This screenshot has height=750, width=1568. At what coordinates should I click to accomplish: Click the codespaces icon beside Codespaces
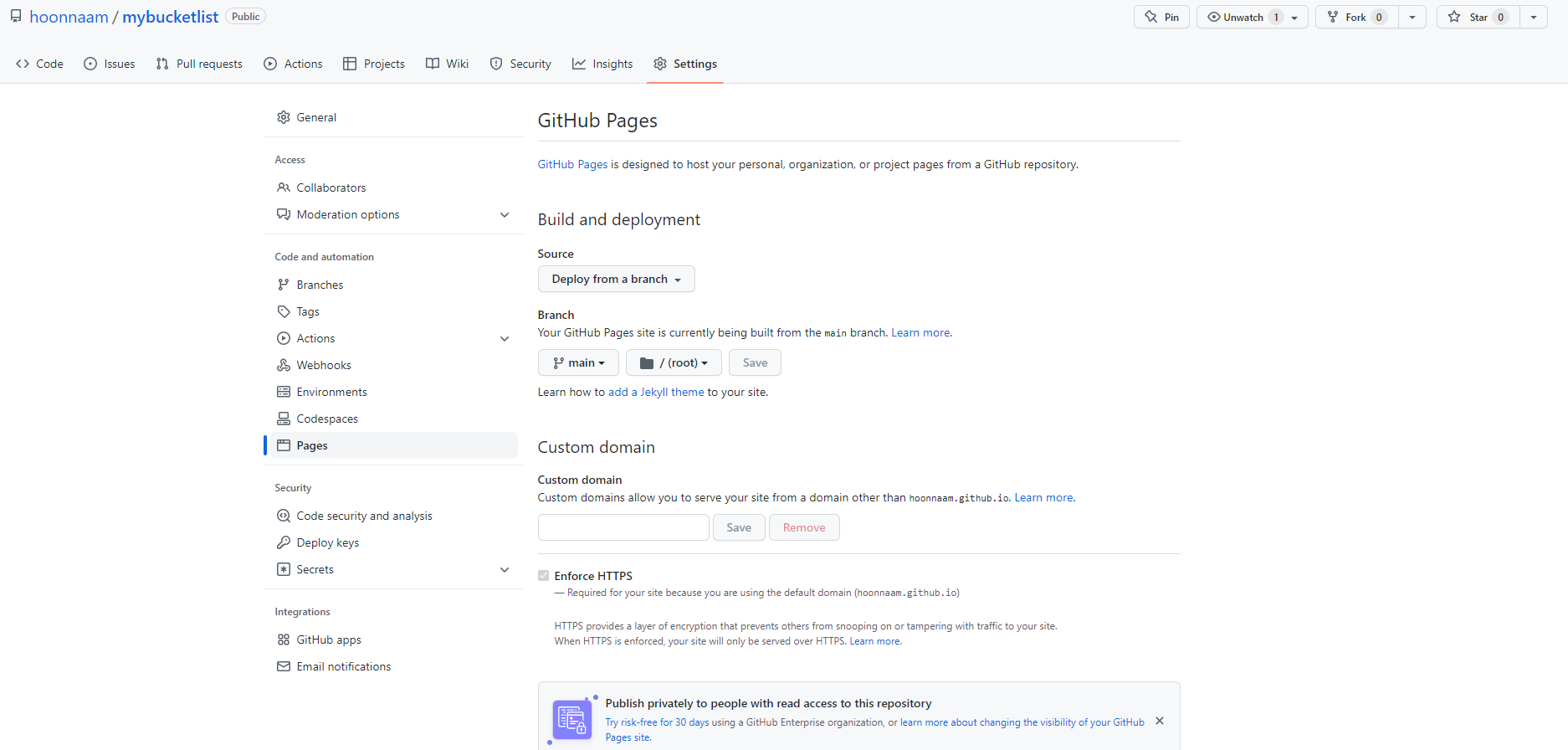point(284,419)
